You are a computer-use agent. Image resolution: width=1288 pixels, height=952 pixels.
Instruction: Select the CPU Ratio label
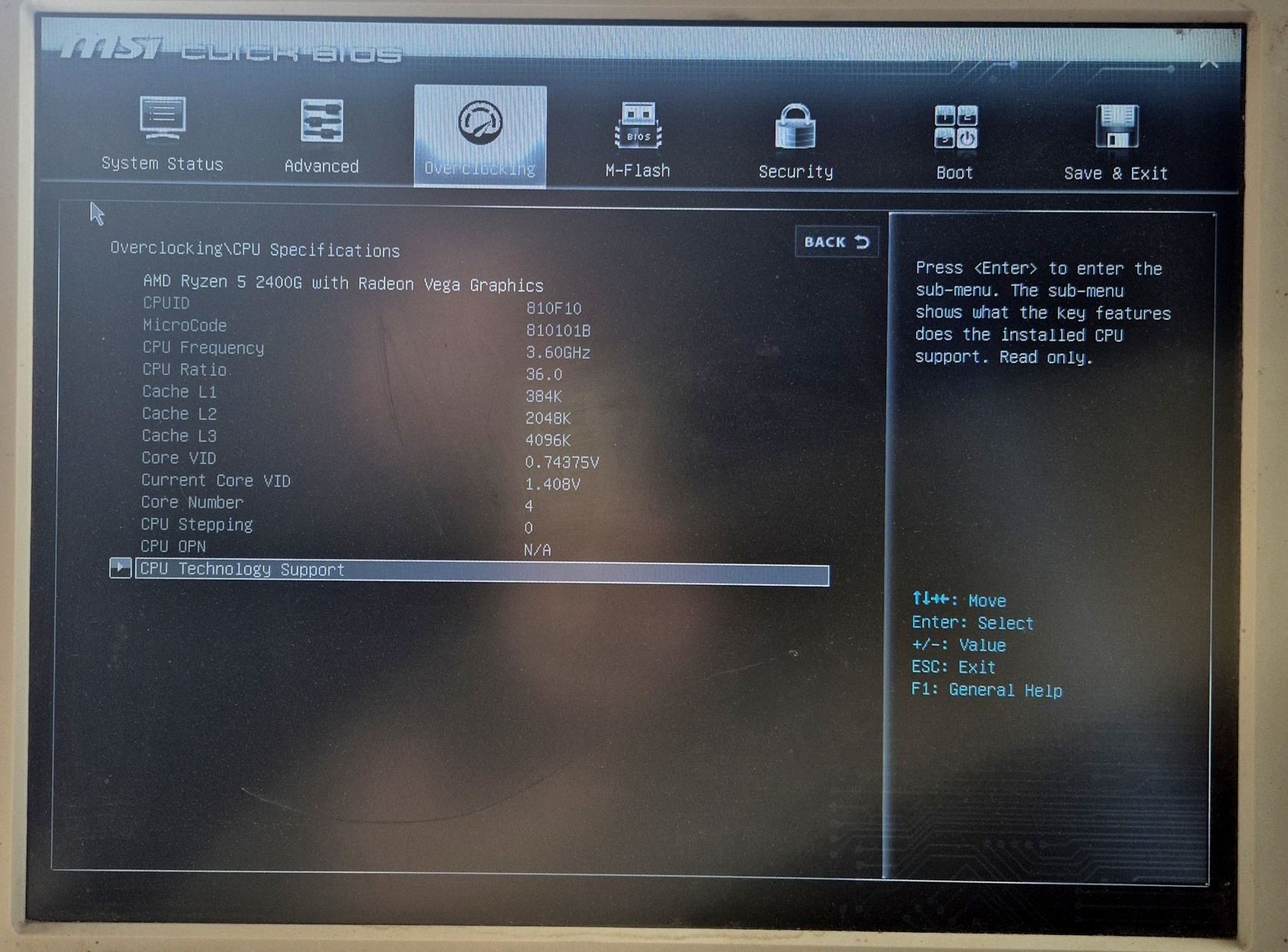(184, 369)
